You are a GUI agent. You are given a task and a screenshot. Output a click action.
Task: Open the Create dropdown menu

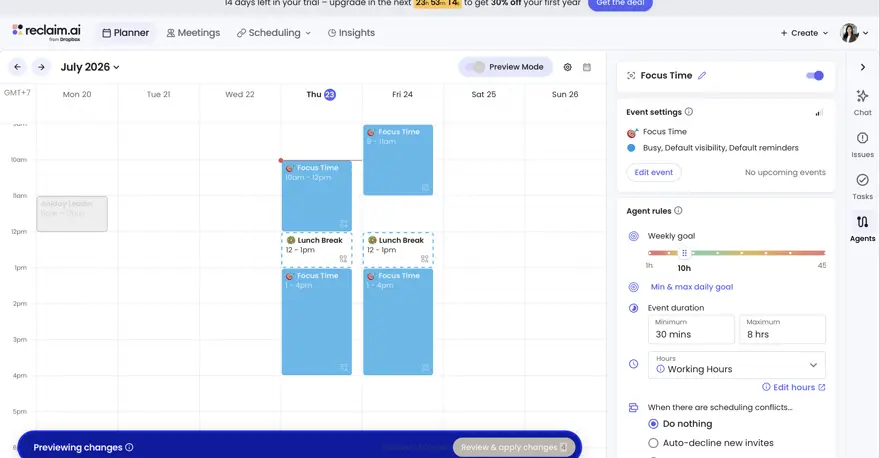(804, 33)
